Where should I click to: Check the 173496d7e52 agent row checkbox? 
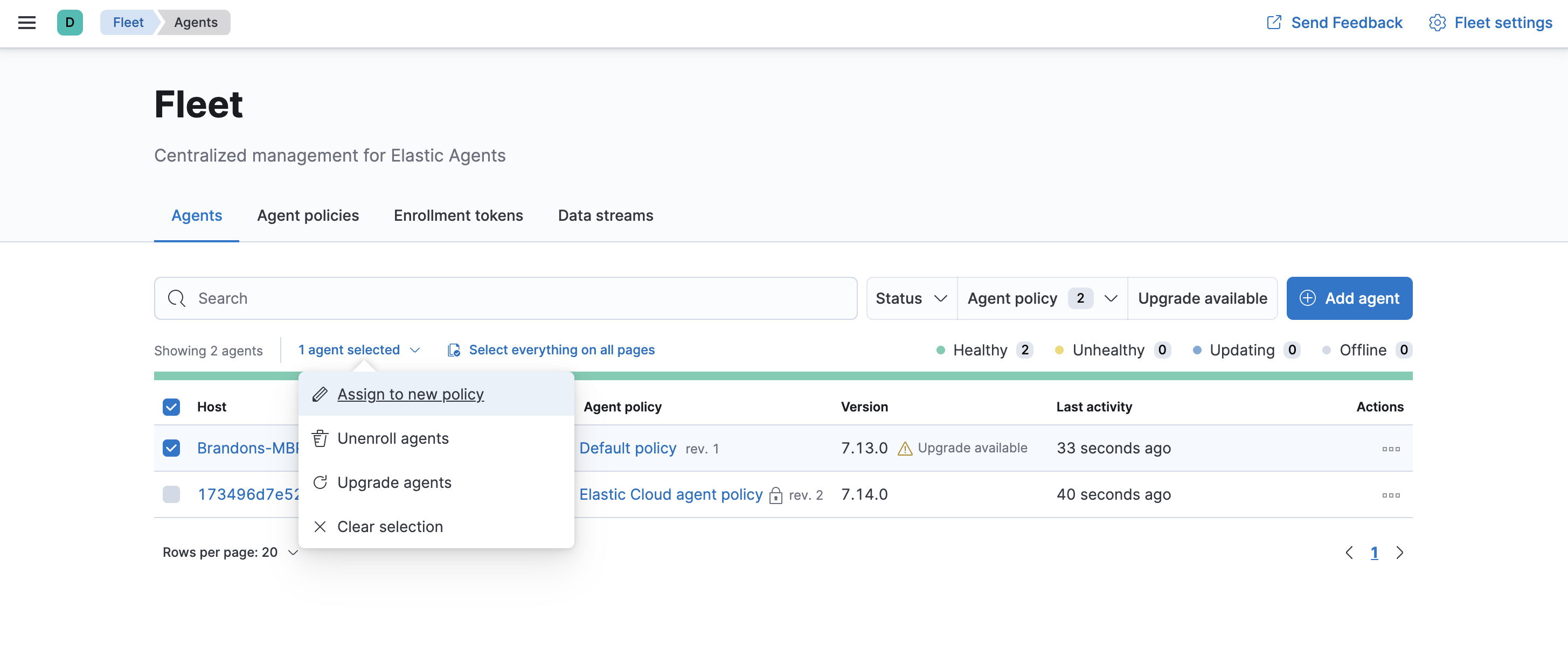click(171, 494)
